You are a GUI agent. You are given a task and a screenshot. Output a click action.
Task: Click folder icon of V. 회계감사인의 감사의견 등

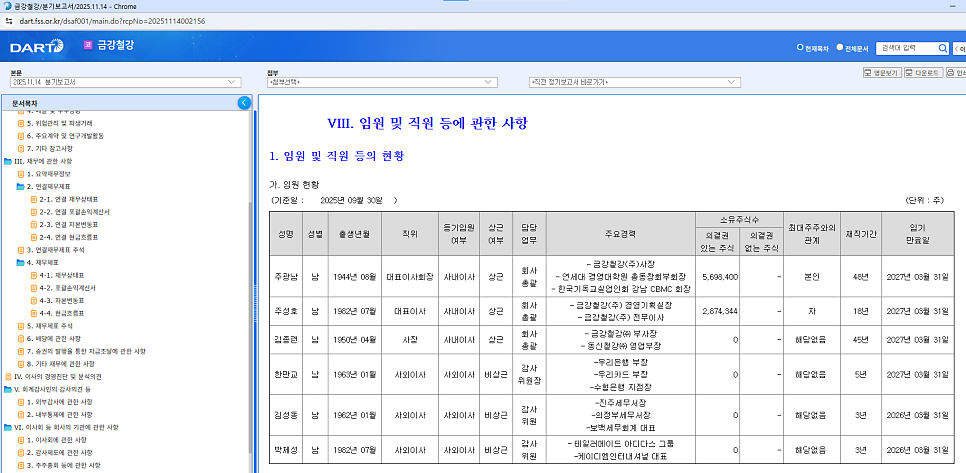(x=7, y=389)
